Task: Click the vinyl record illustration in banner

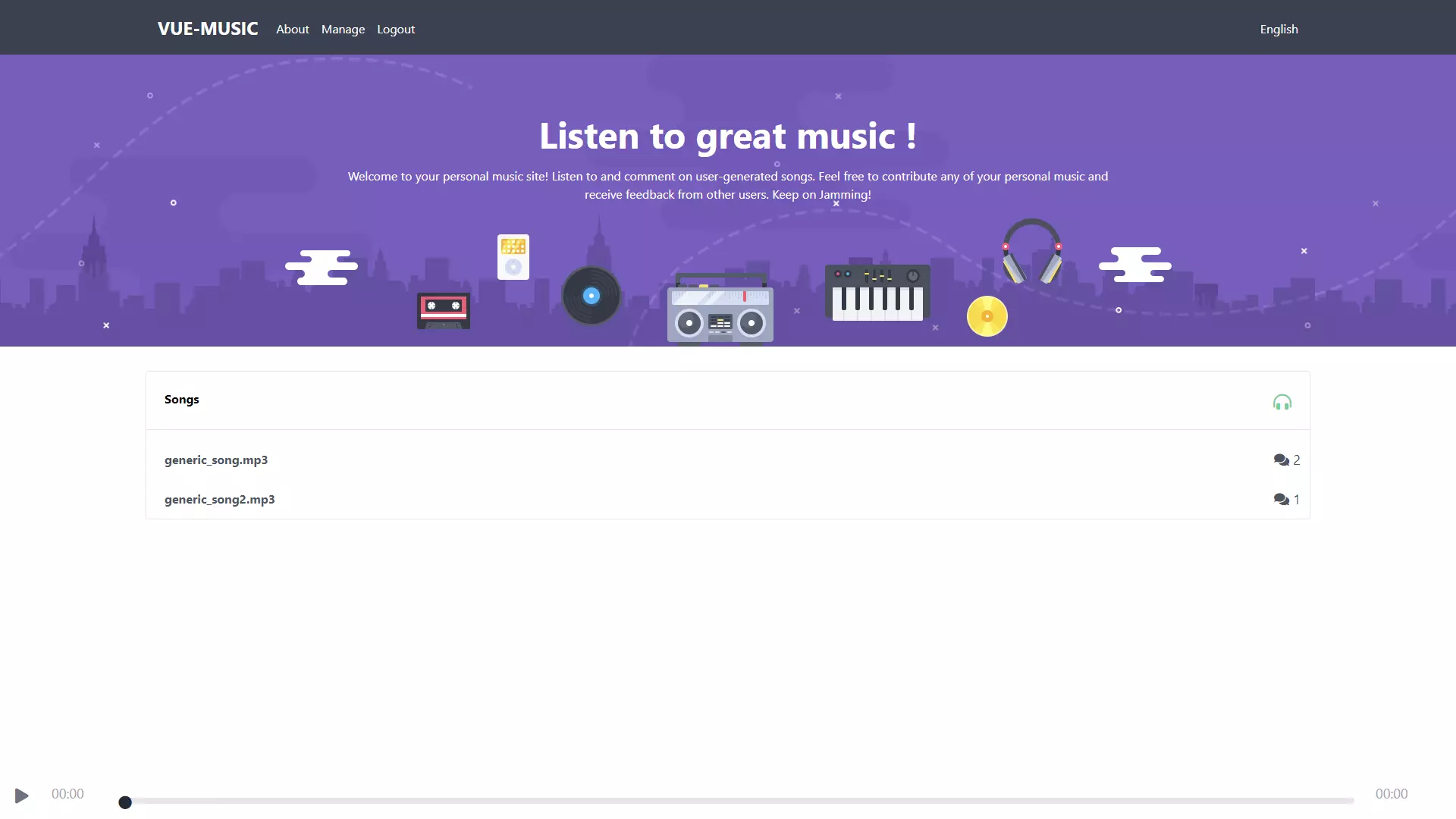Action: pos(591,295)
